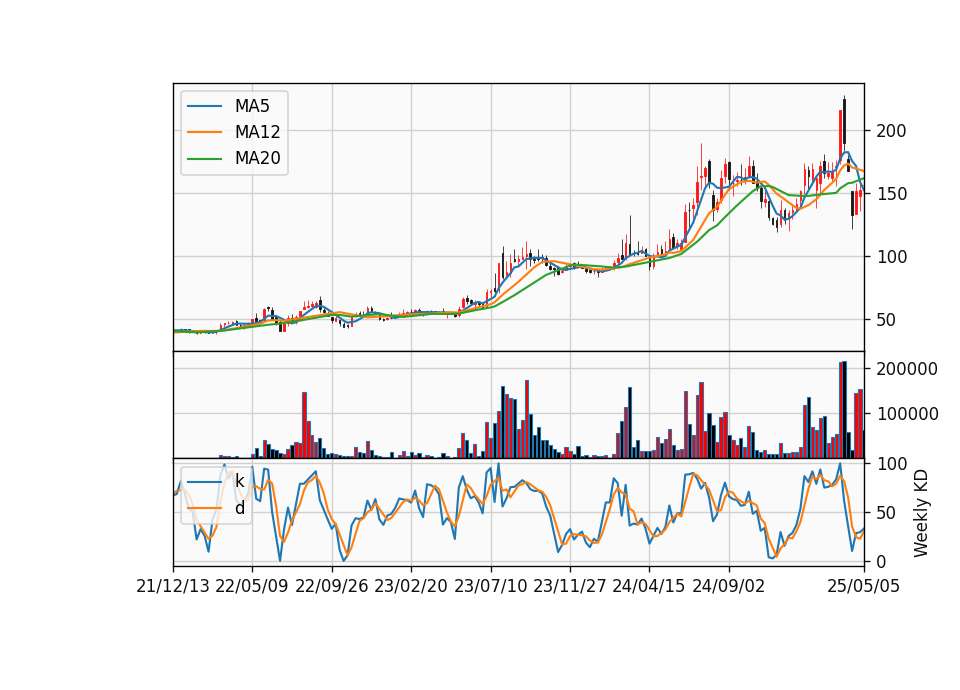Click the blue MA5 legend line
This screenshot has width=960, height=690.
pyautogui.click(x=204, y=106)
